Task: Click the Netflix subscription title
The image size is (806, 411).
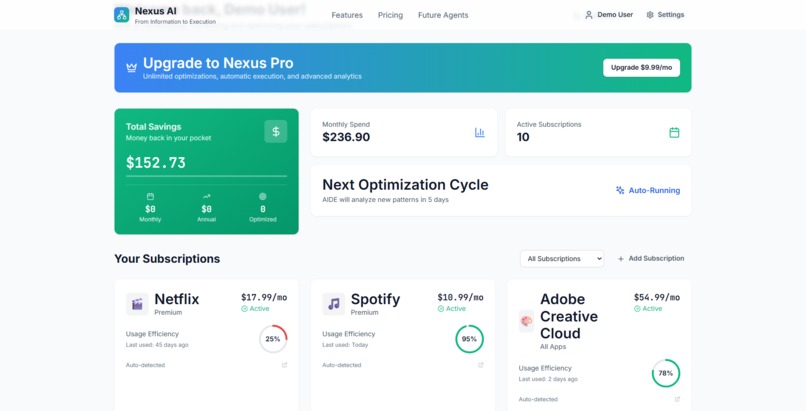Action: (177, 299)
